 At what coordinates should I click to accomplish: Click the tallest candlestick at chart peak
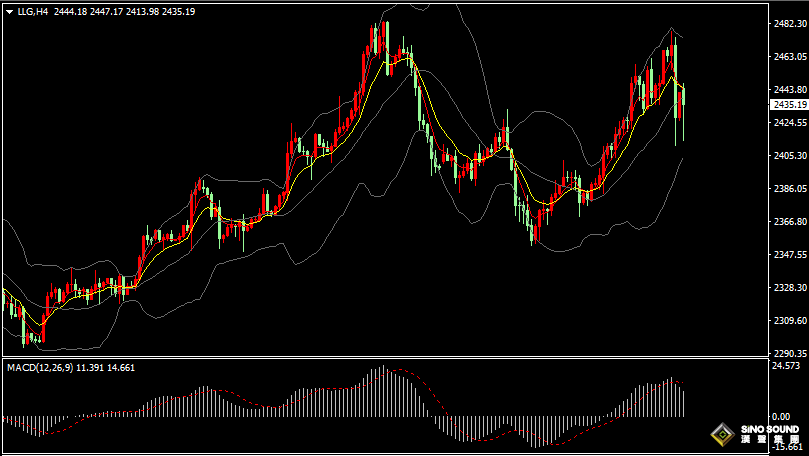point(385,40)
